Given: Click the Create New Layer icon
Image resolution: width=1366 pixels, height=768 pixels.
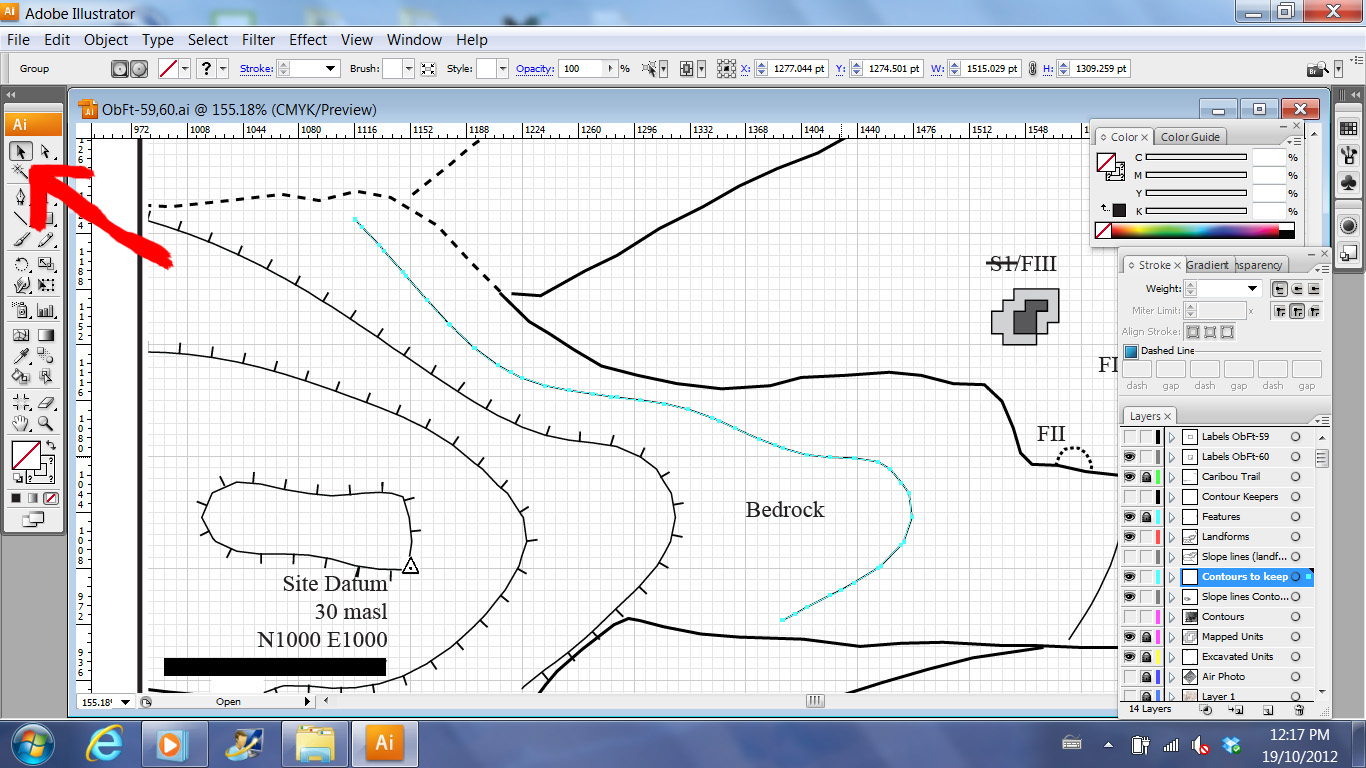Looking at the screenshot, I should 1269,709.
